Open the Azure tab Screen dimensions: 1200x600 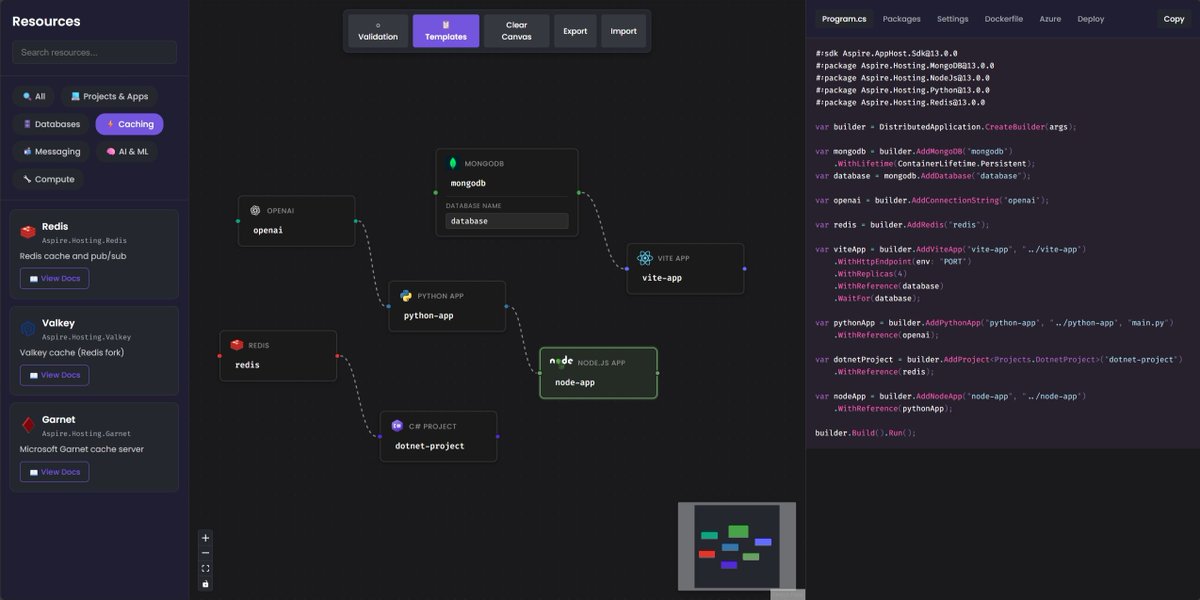(1050, 19)
